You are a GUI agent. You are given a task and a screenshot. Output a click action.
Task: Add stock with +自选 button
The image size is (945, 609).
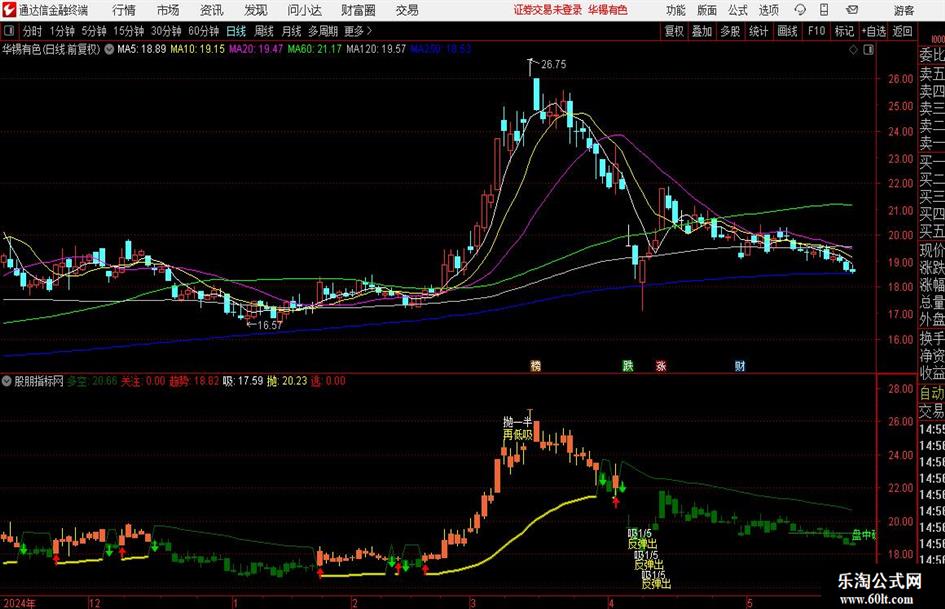point(873,31)
